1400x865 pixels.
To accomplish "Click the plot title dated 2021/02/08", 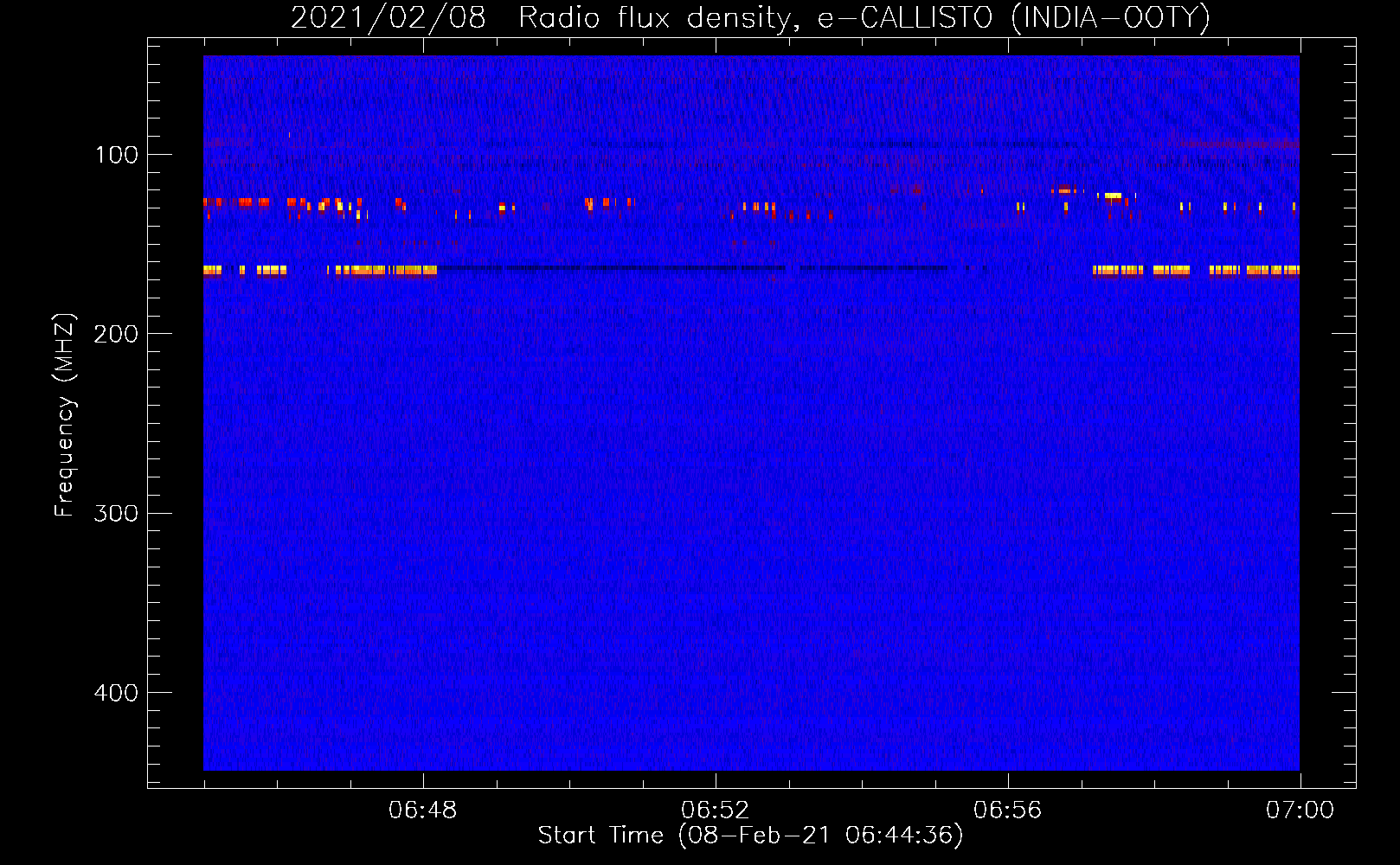I will coord(750,18).
